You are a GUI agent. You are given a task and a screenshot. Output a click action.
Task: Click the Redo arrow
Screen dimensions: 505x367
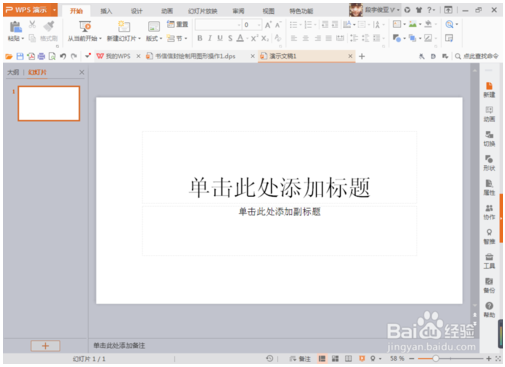click(74, 56)
